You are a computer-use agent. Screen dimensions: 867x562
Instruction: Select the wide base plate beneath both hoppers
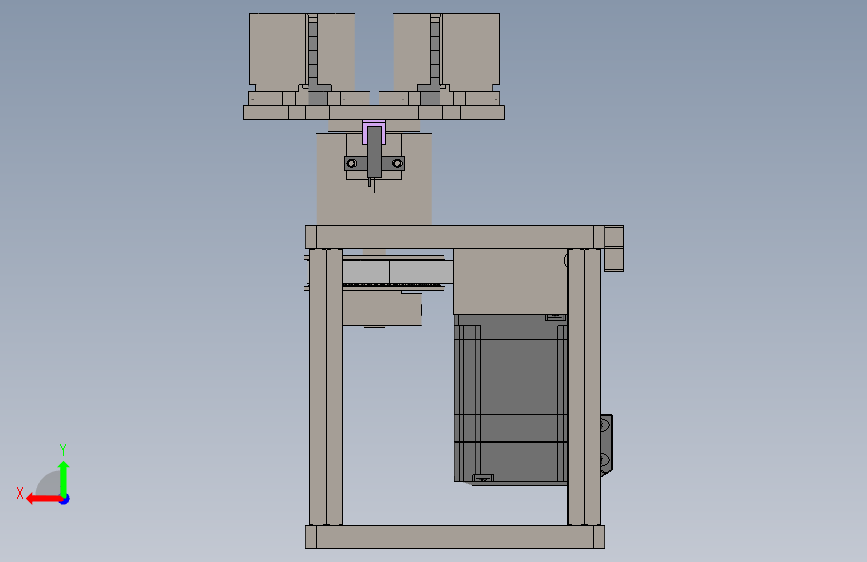click(374, 112)
